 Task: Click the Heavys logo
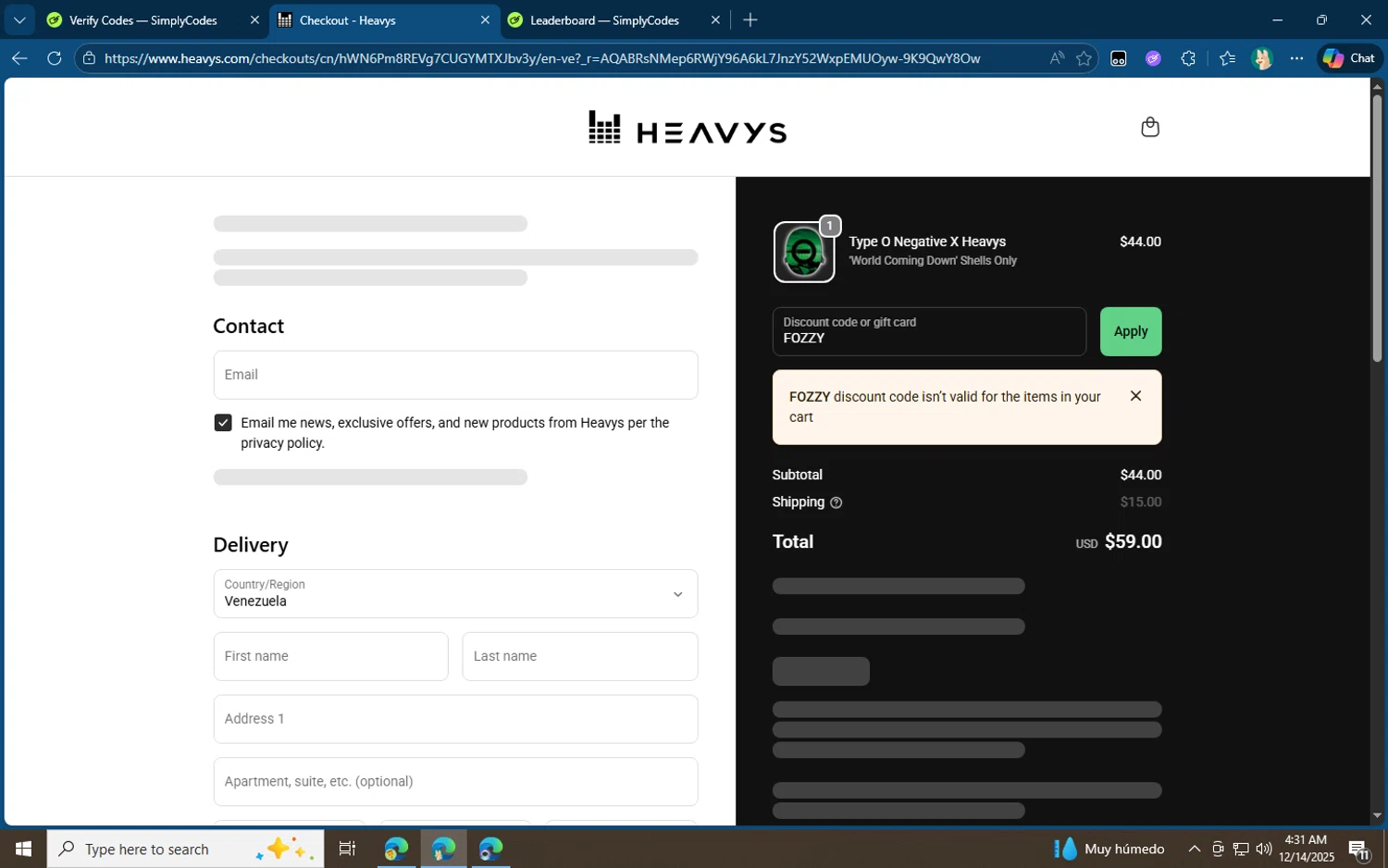688,128
